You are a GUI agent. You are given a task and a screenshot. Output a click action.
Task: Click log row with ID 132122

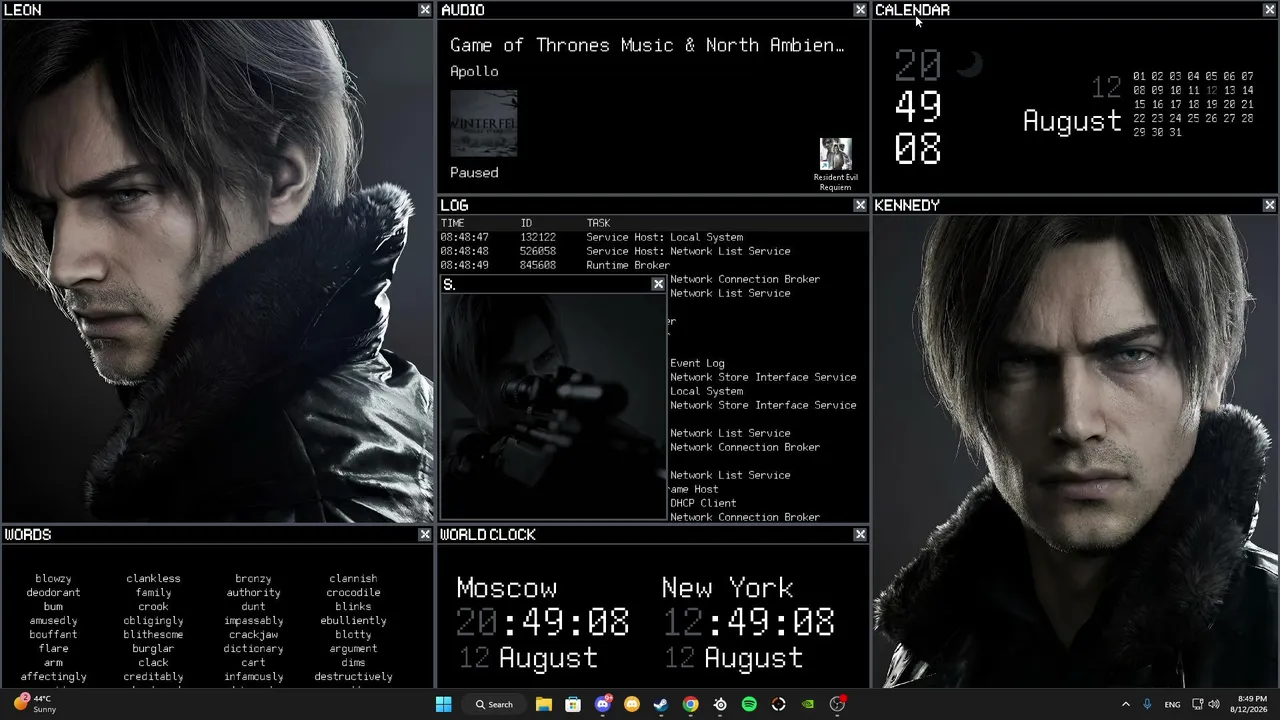[654, 237]
